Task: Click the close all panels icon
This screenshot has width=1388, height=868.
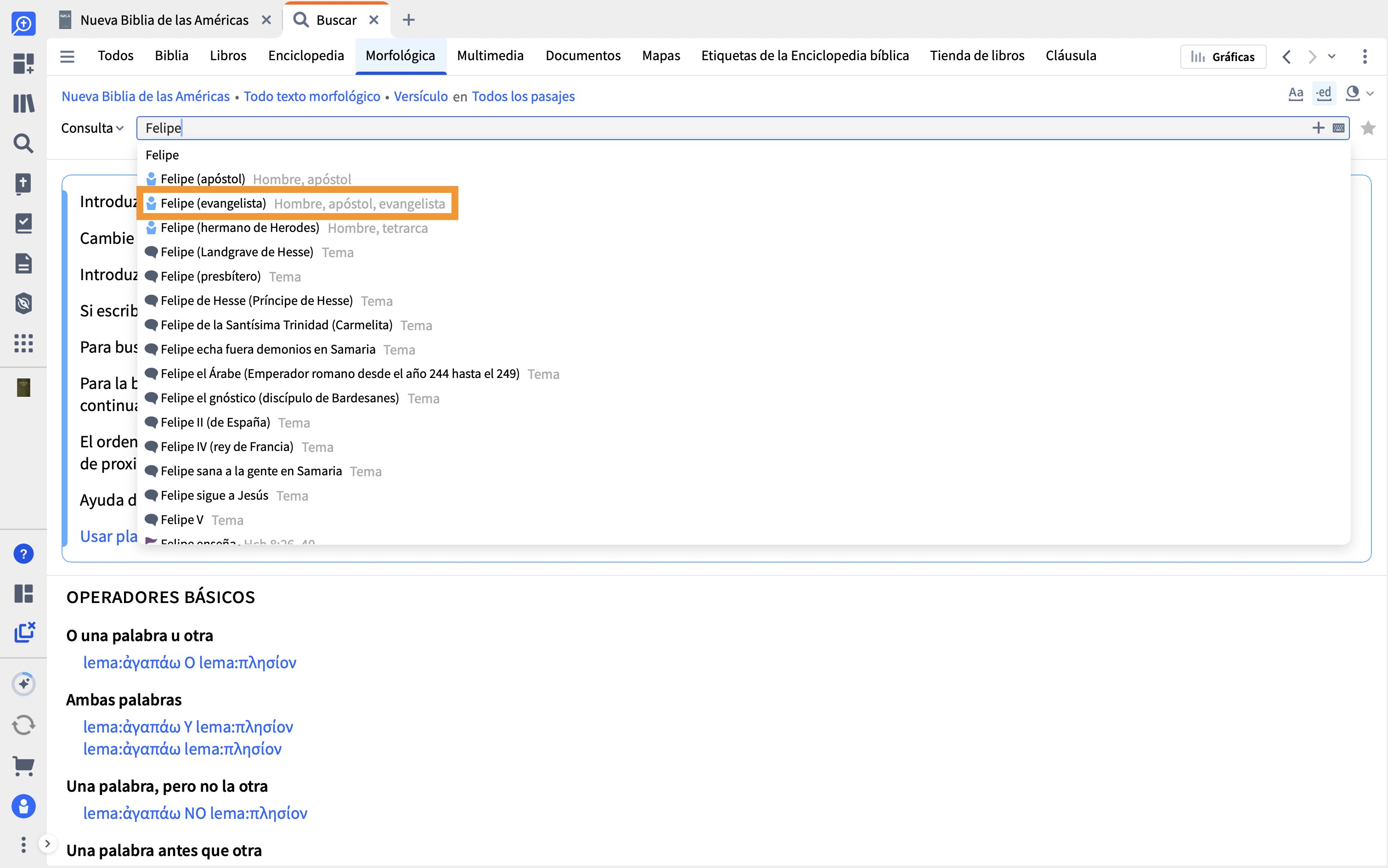Action: click(24, 632)
